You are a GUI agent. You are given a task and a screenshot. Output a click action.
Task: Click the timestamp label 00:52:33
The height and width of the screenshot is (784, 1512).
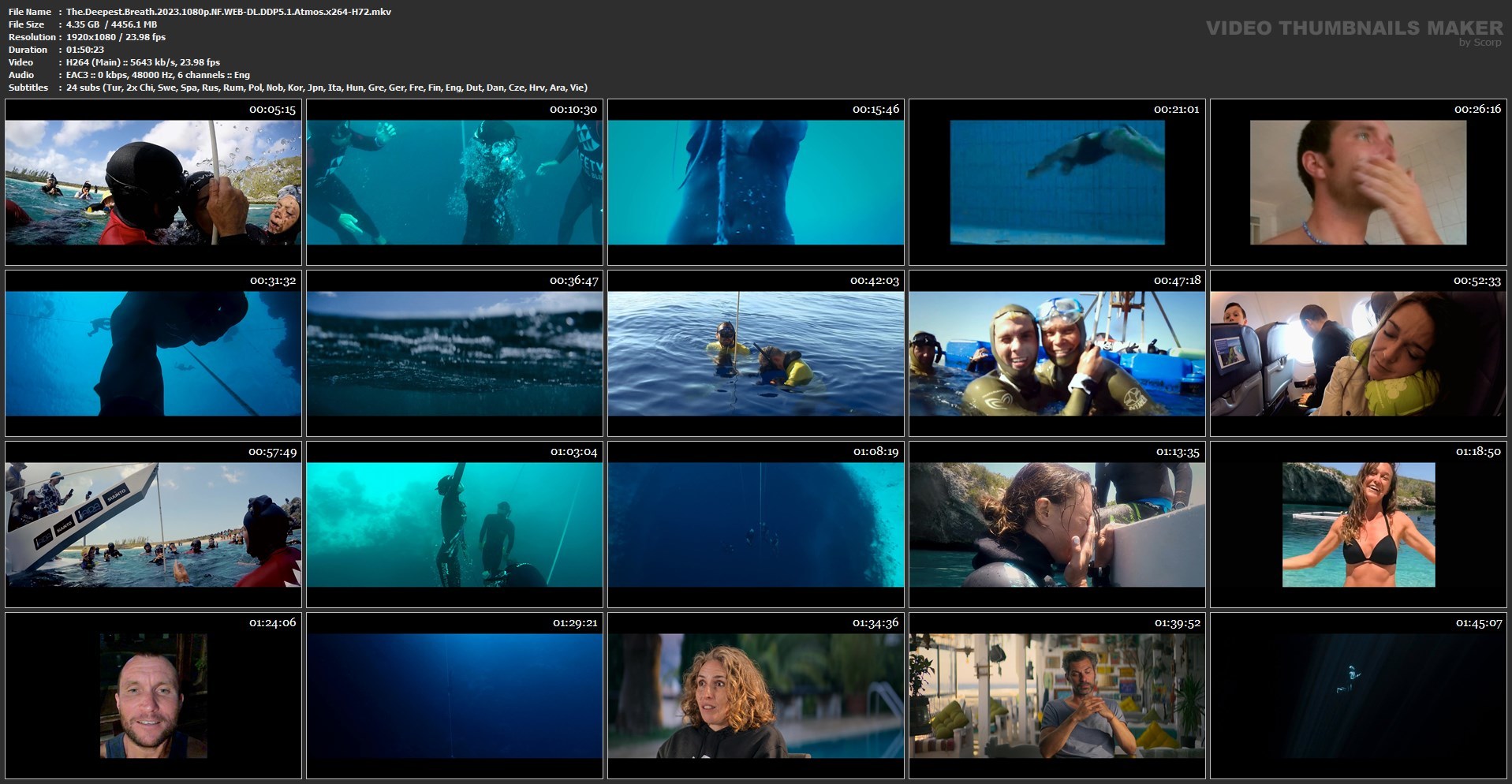[x=1477, y=281]
